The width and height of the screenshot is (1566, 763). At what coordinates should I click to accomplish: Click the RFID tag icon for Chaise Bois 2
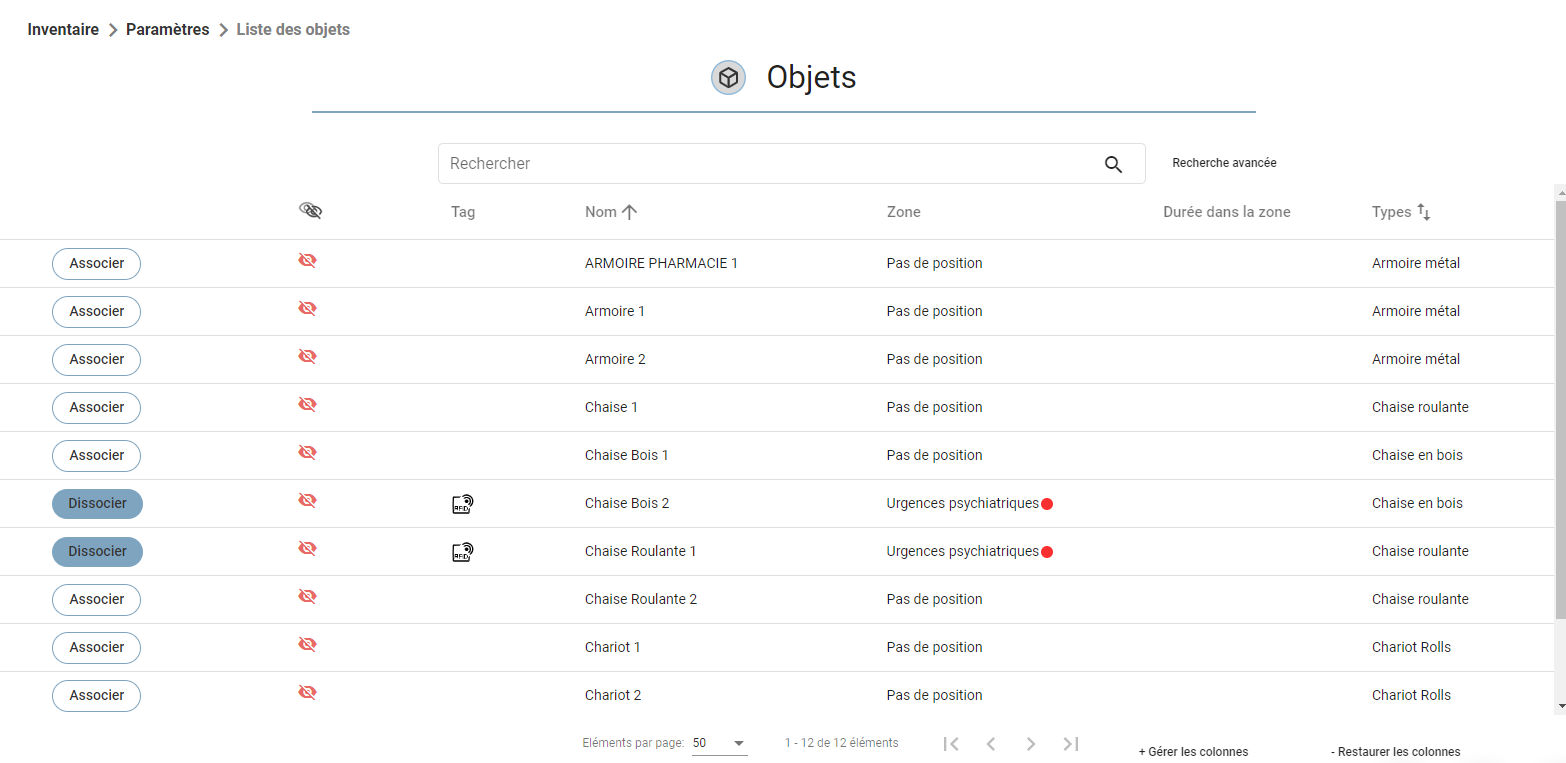tap(462, 504)
